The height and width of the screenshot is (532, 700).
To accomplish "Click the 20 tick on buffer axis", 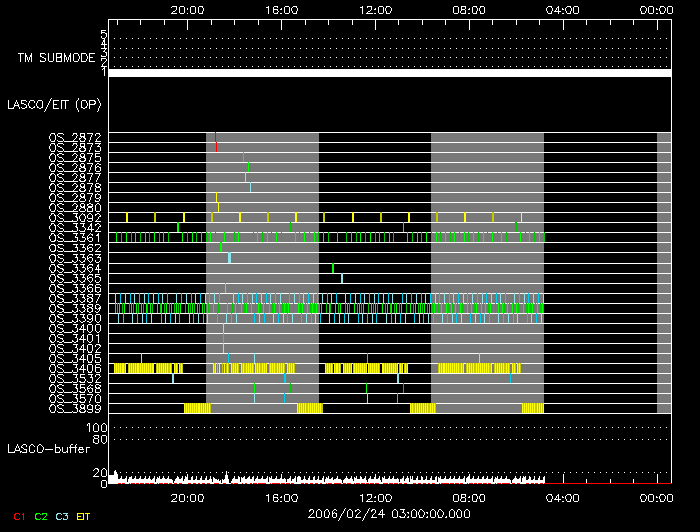I will coord(100,473).
